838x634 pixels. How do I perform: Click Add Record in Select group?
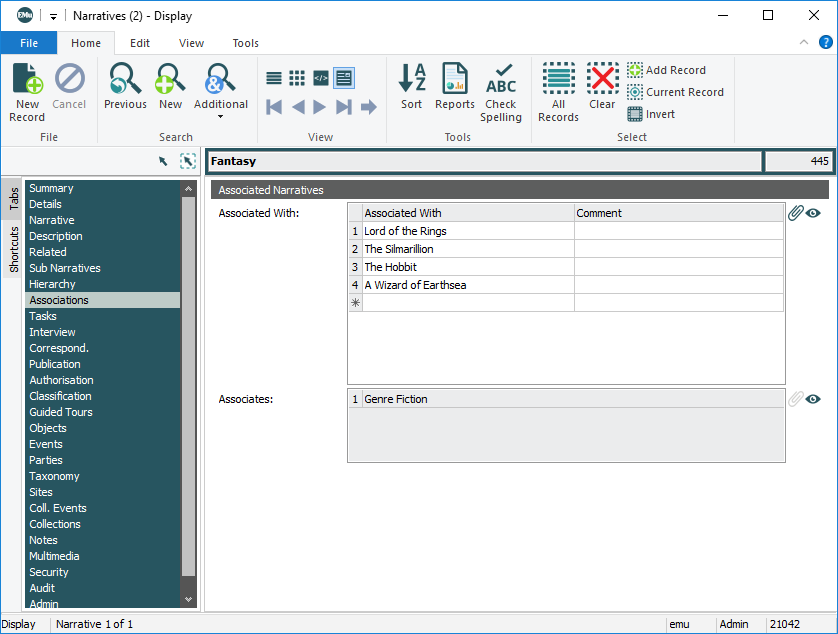coord(666,70)
